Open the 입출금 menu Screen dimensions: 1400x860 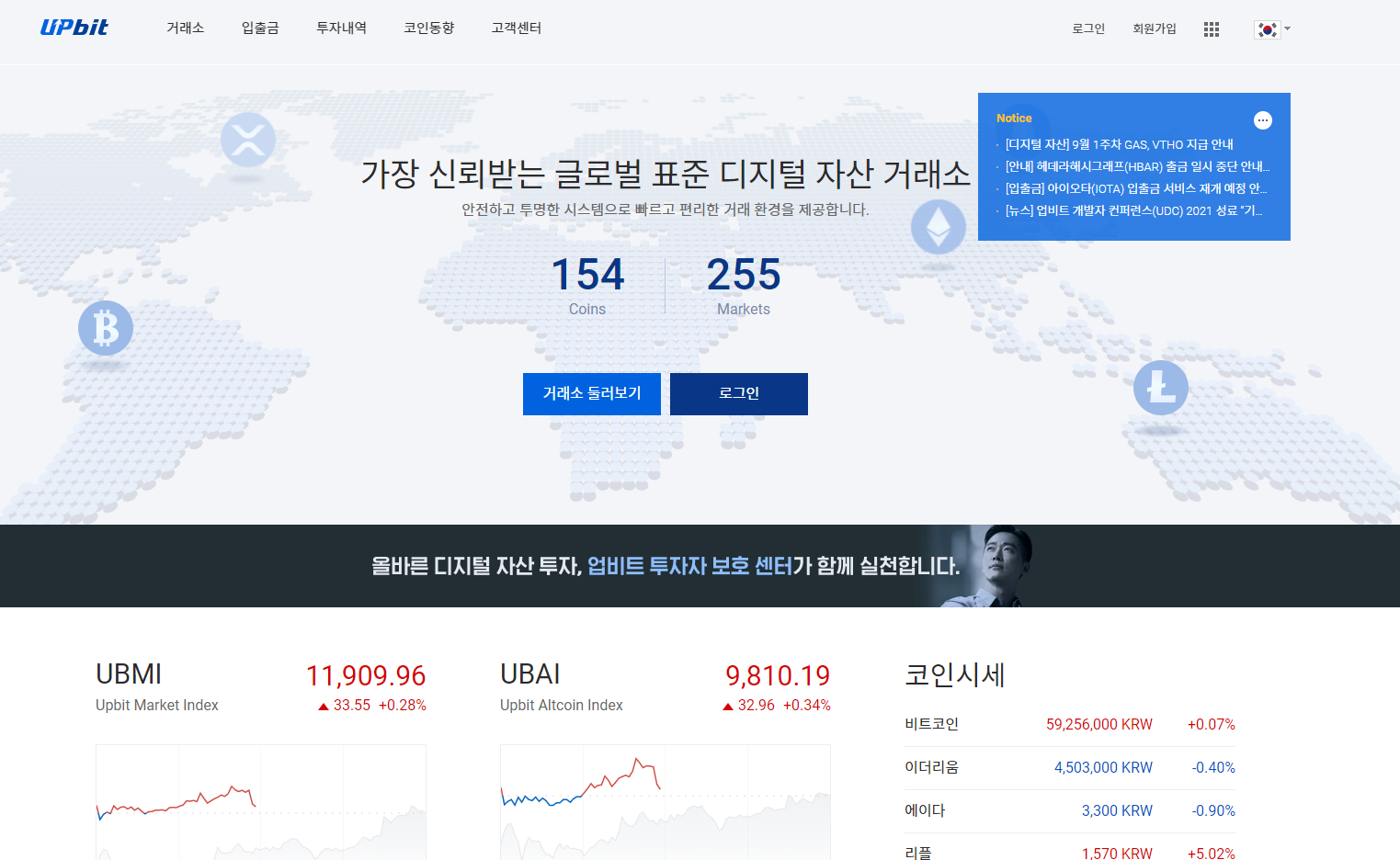click(260, 28)
